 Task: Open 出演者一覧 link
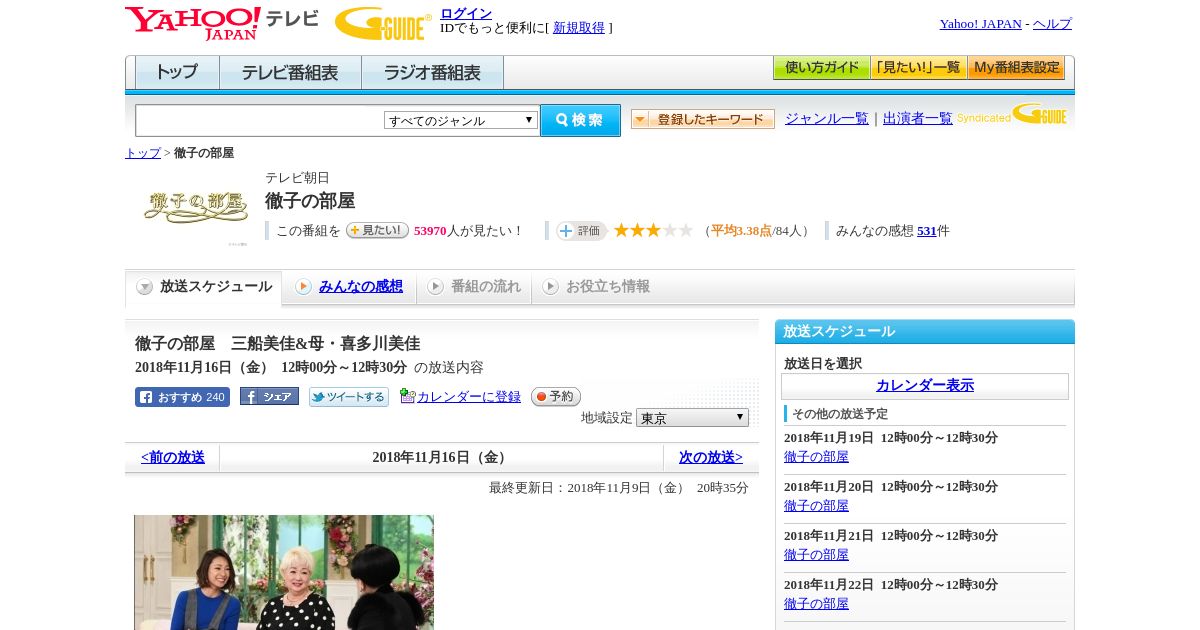tap(918, 119)
